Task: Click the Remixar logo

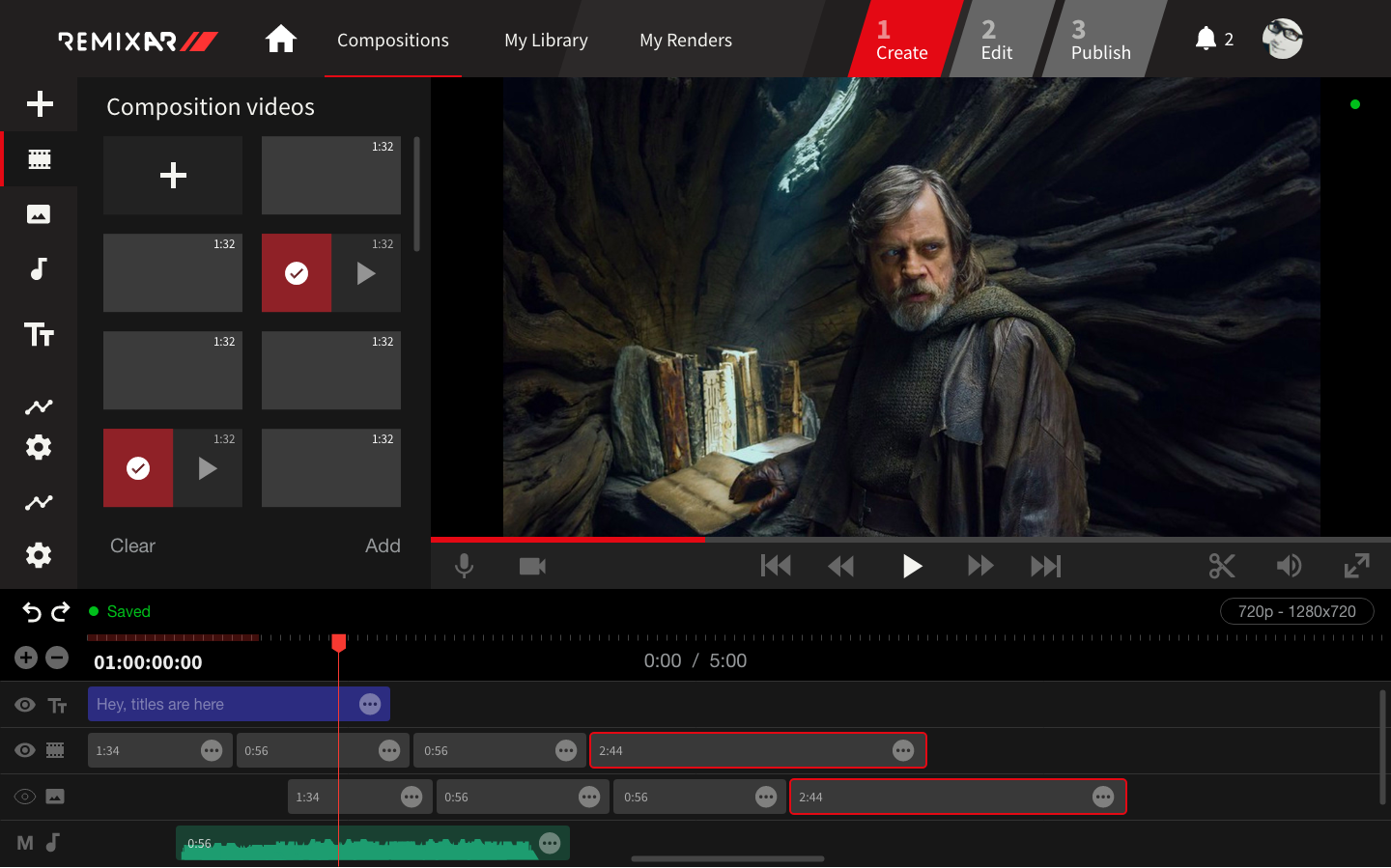Action: [x=137, y=41]
